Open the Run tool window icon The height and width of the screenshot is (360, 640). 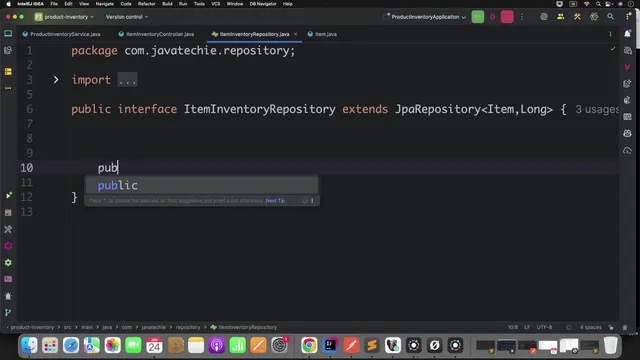pos(8,196)
